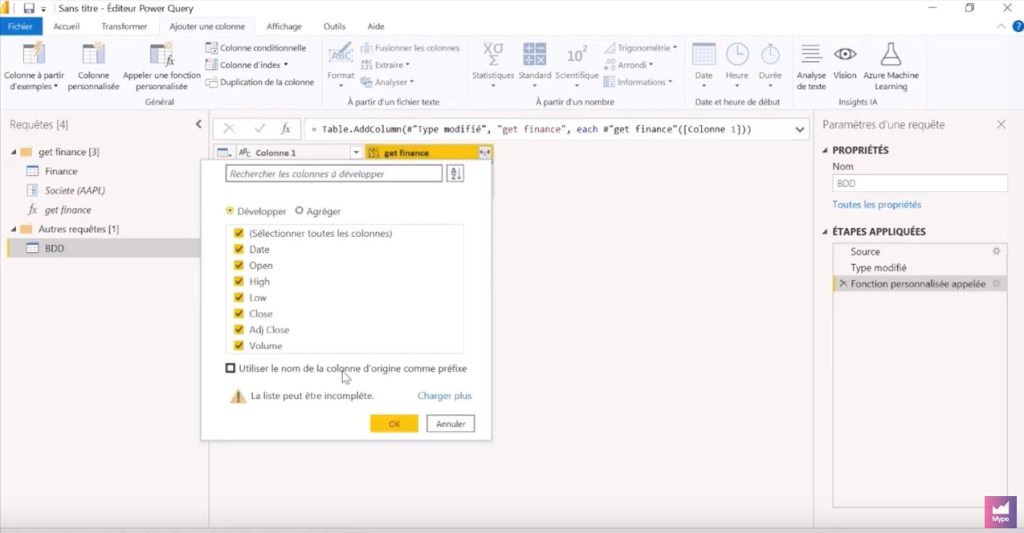Click the Durée stopwatch icon
1024x533 pixels.
click(770, 54)
